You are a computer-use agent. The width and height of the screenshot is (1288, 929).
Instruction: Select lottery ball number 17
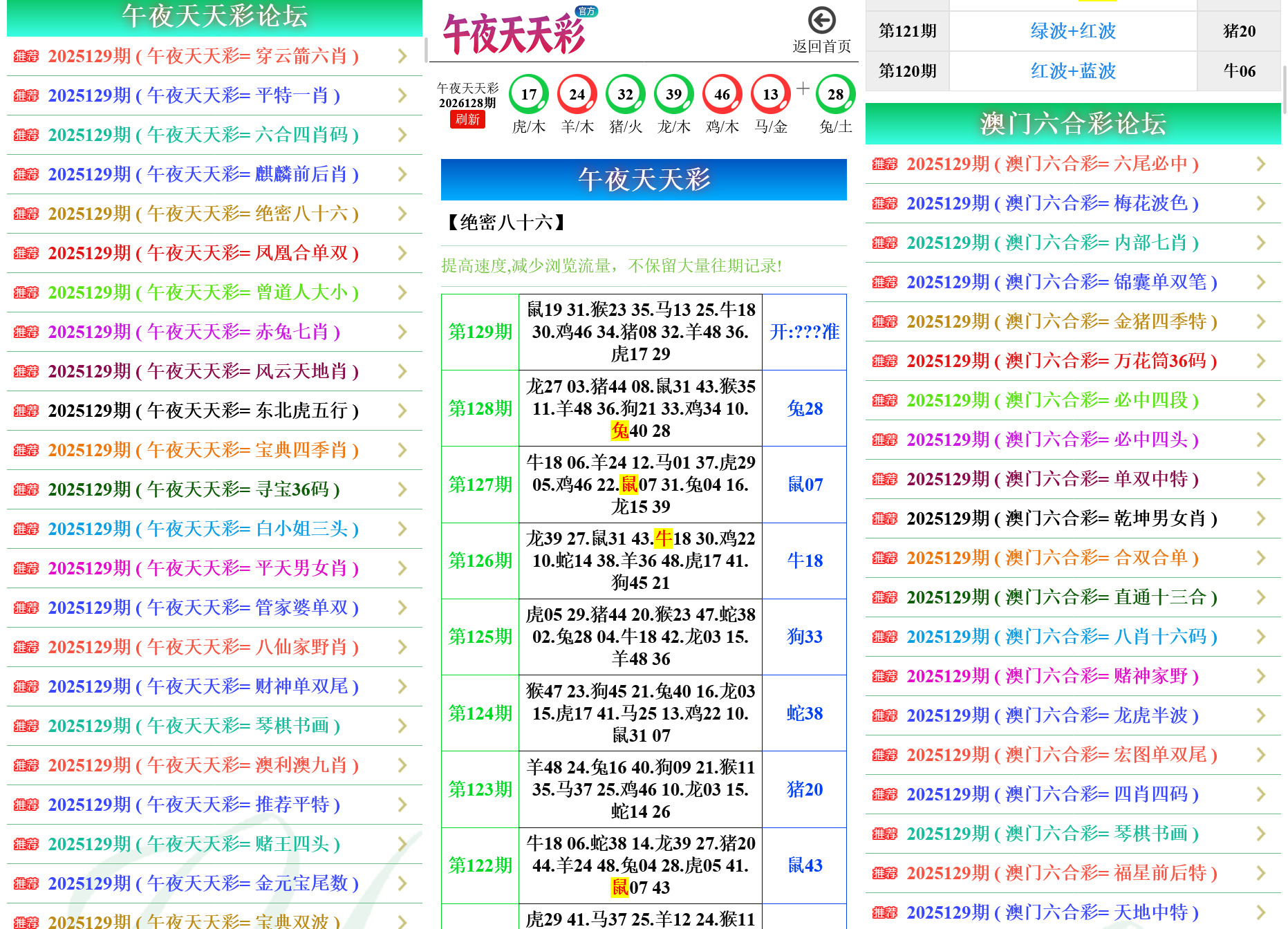coord(529,95)
